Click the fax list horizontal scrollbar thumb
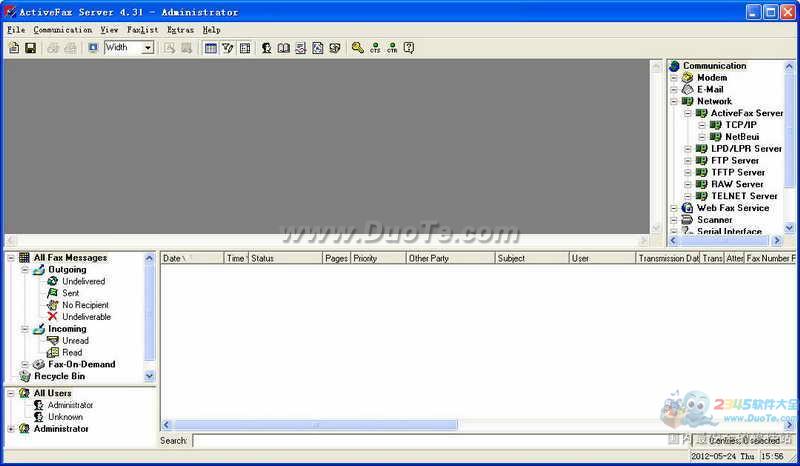The height and width of the screenshot is (466, 800). [315, 425]
